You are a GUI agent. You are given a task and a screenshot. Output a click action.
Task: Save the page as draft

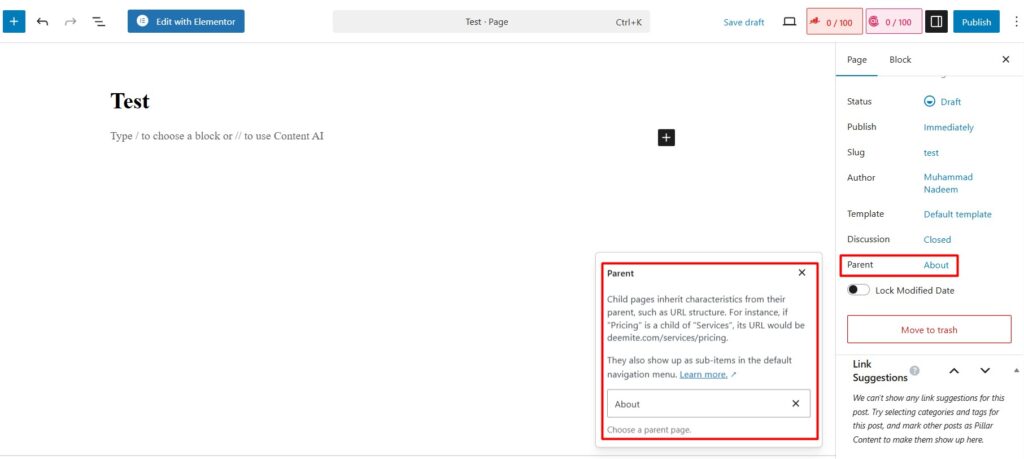point(744,22)
